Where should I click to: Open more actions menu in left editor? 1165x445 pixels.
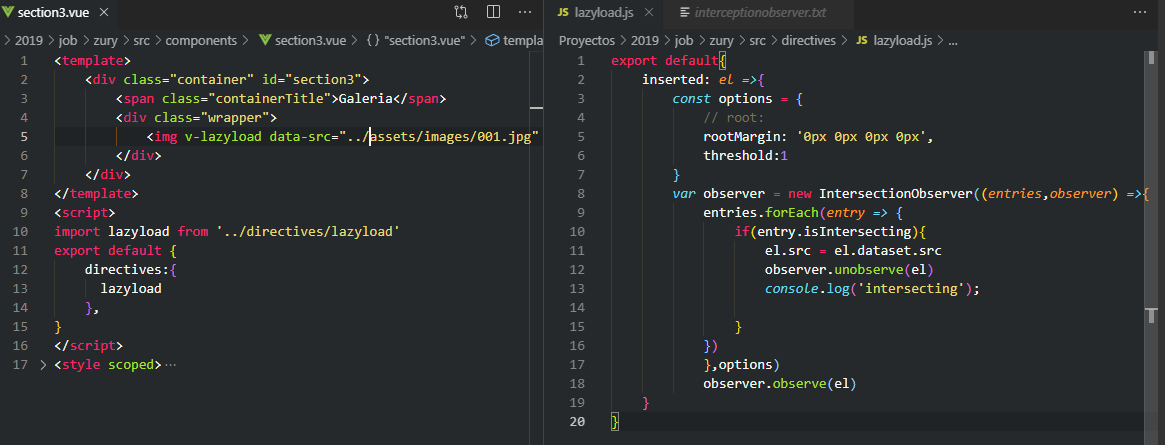pos(525,12)
